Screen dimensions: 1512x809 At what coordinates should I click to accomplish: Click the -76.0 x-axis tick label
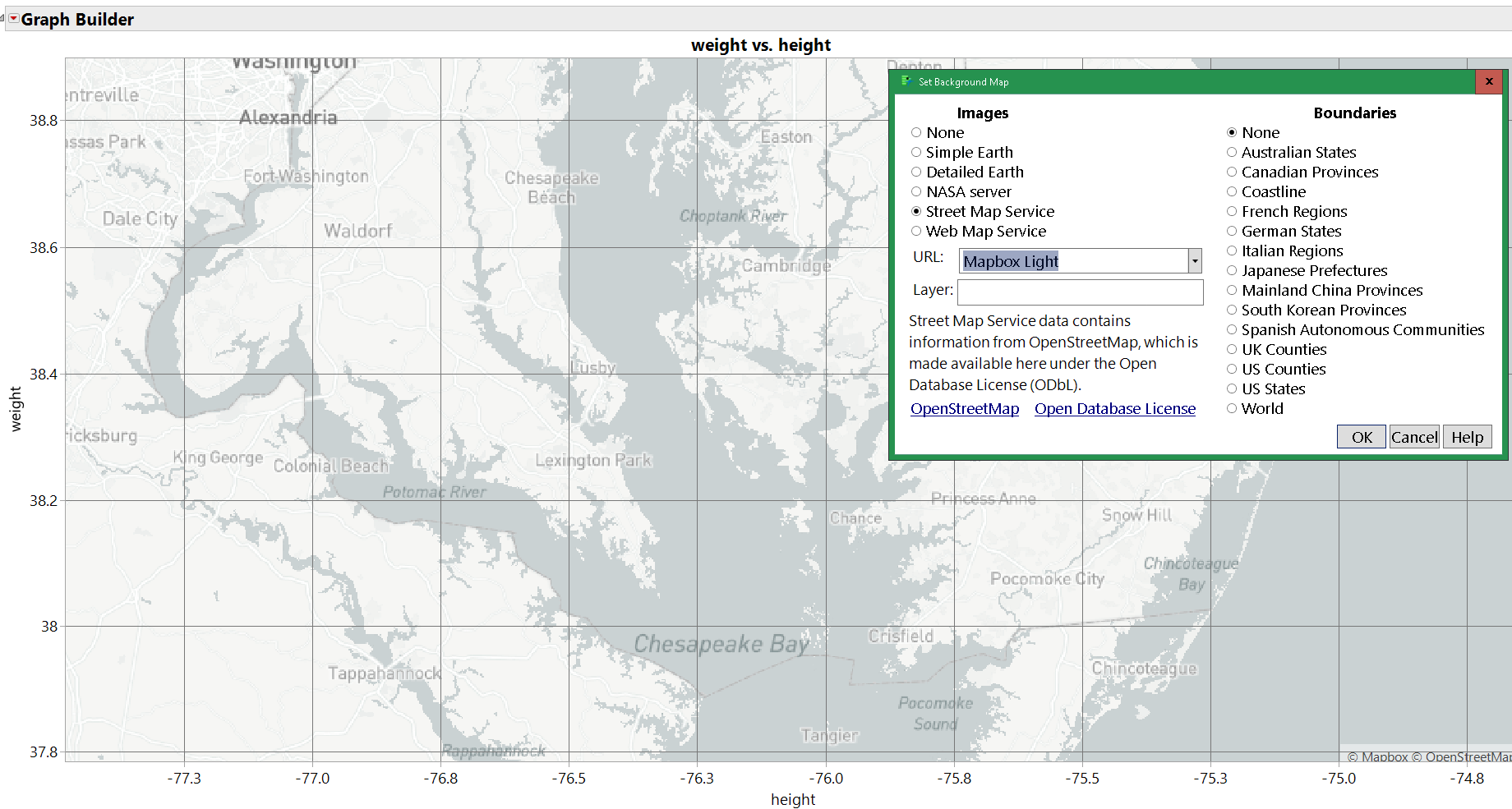(x=826, y=778)
